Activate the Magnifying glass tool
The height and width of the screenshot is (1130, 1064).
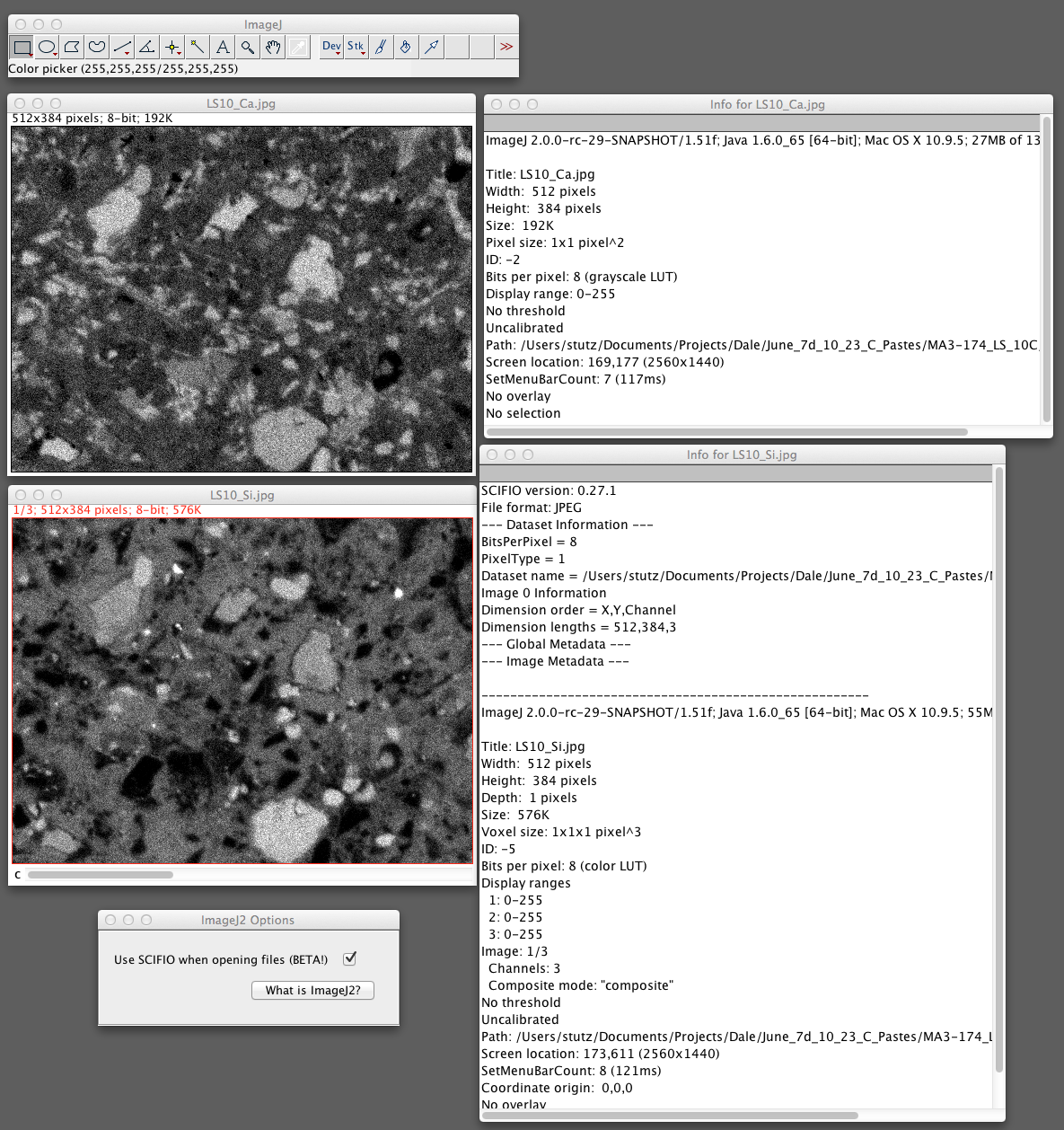coord(248,47)
